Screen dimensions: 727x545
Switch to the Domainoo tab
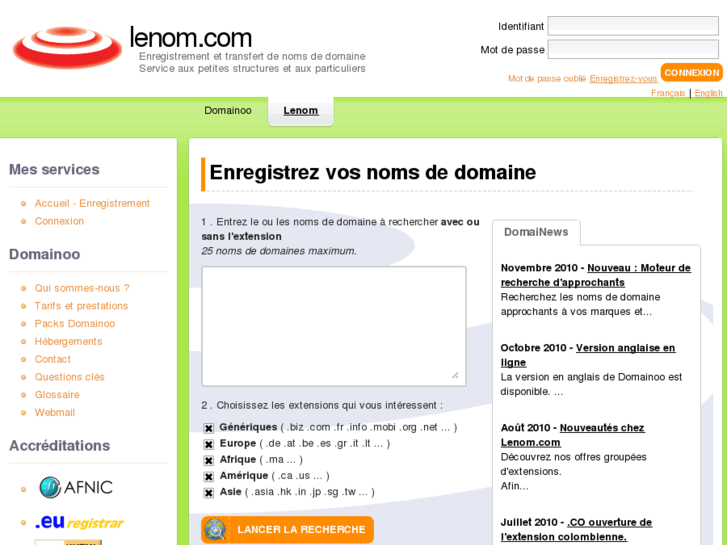(x=228, y=110)
